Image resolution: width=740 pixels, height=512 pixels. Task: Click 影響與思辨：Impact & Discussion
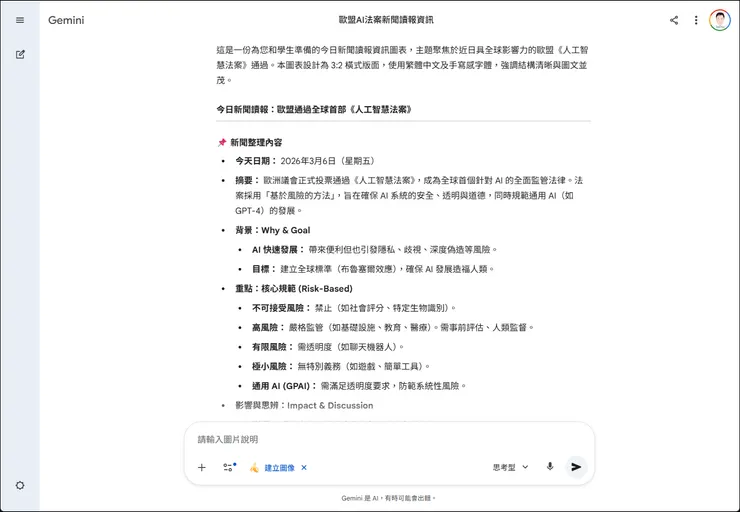(304, 405)
